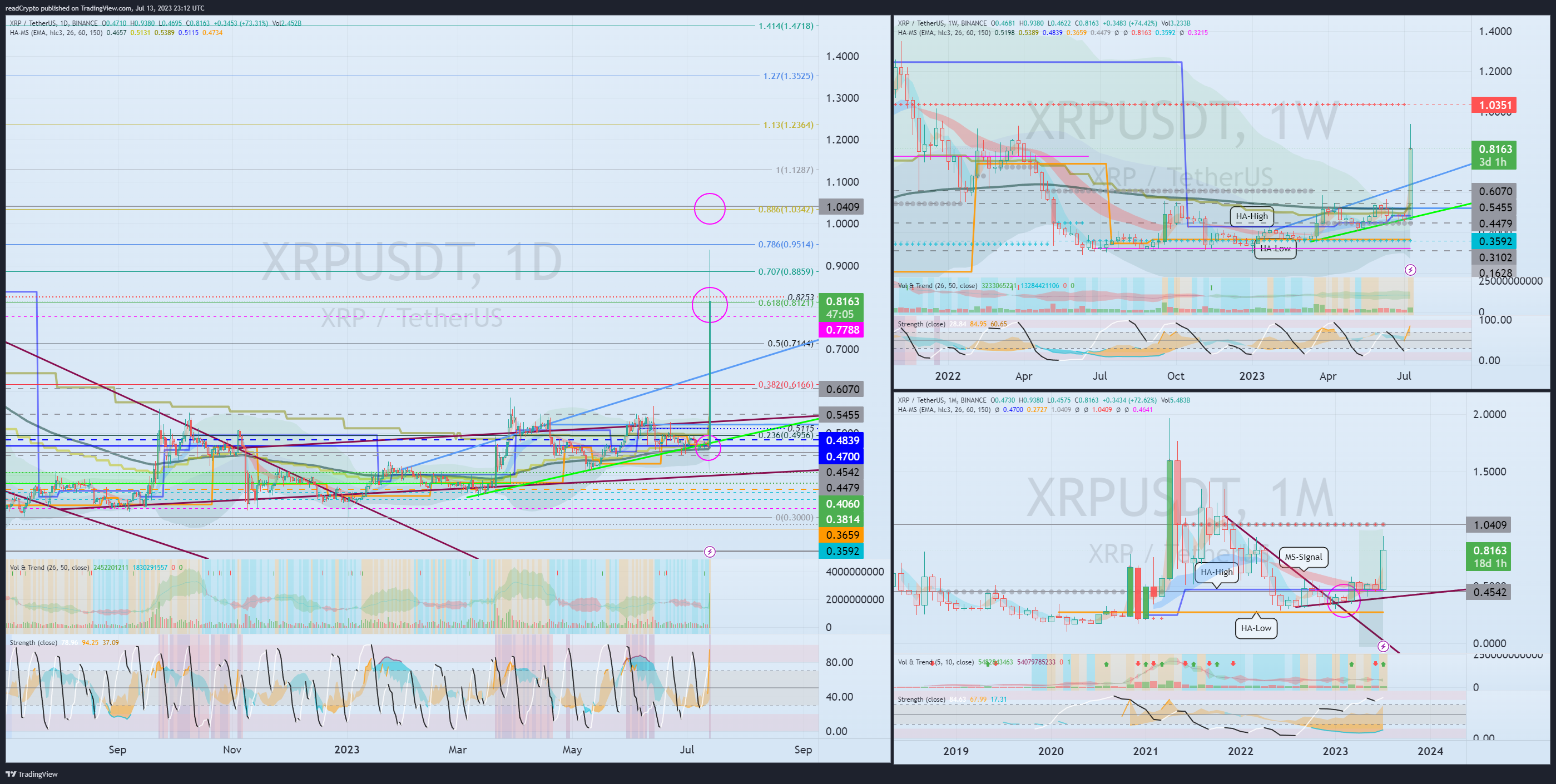
Task: Click the lightning bolt icon on the monthly chart
Action: point(1382,646)
